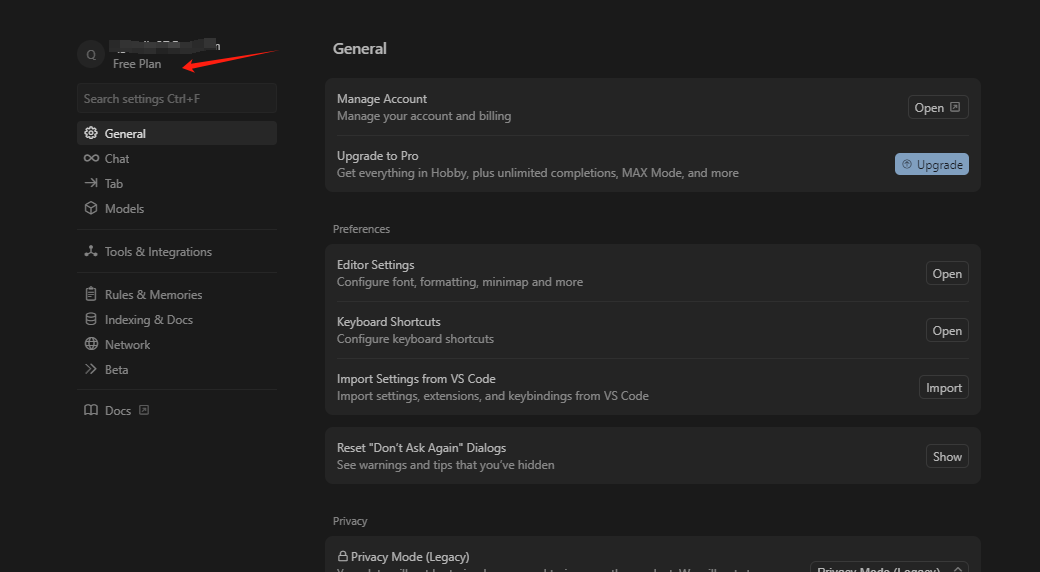Click the Indexing & Docs database icon

[x=91, y=320]
